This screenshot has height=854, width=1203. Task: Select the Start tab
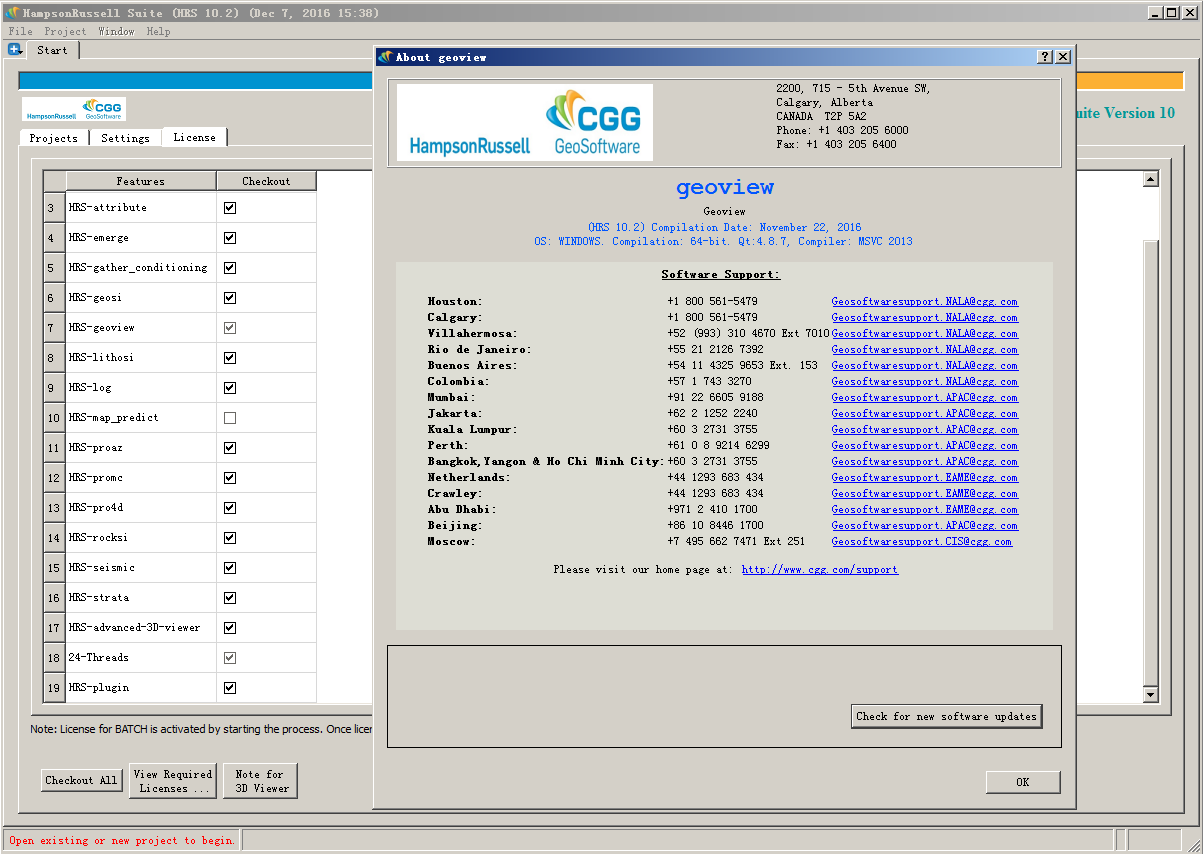point(52,50)
